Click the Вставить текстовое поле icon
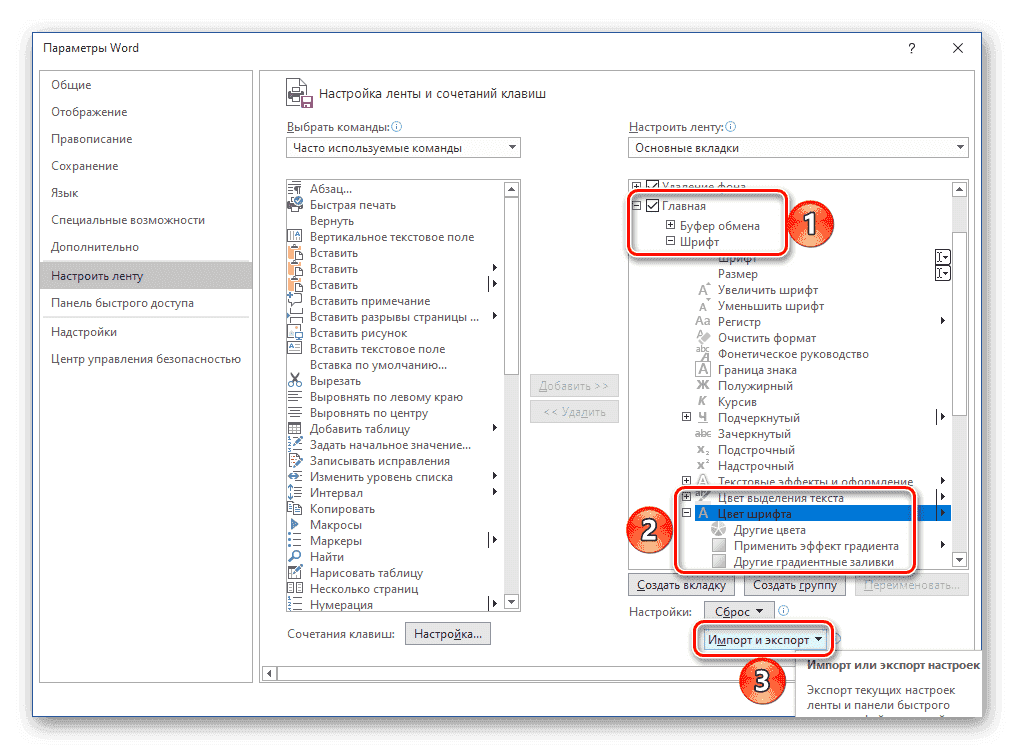1014x749 pixels. [x=294, y=349]
